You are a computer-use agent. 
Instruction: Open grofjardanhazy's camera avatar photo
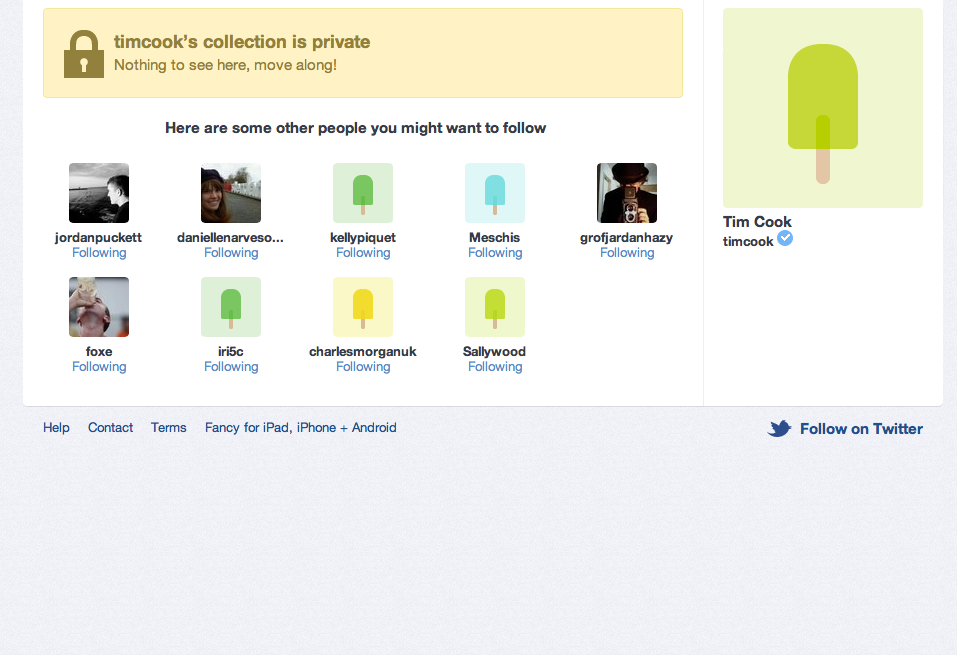coord(627,193)
